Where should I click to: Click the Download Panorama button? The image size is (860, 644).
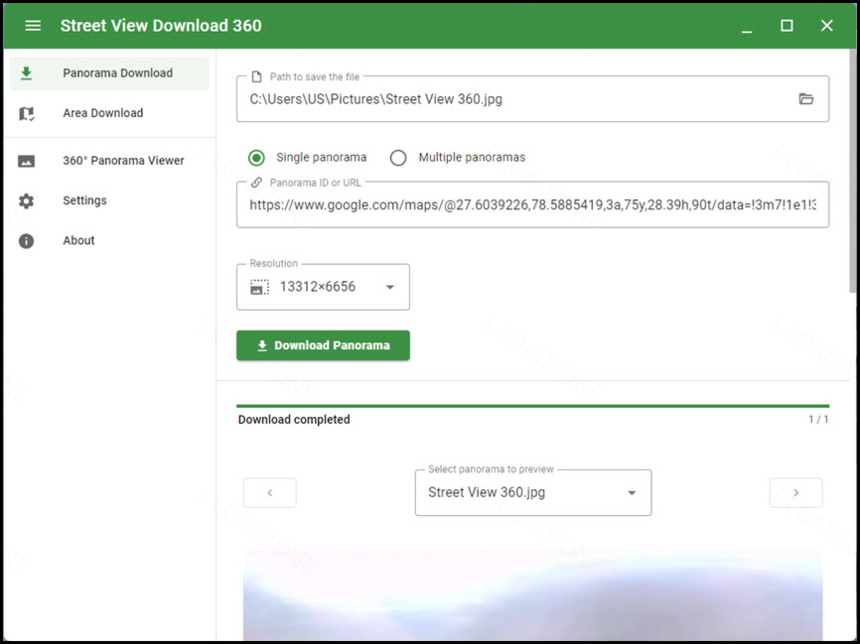[323, 346]
